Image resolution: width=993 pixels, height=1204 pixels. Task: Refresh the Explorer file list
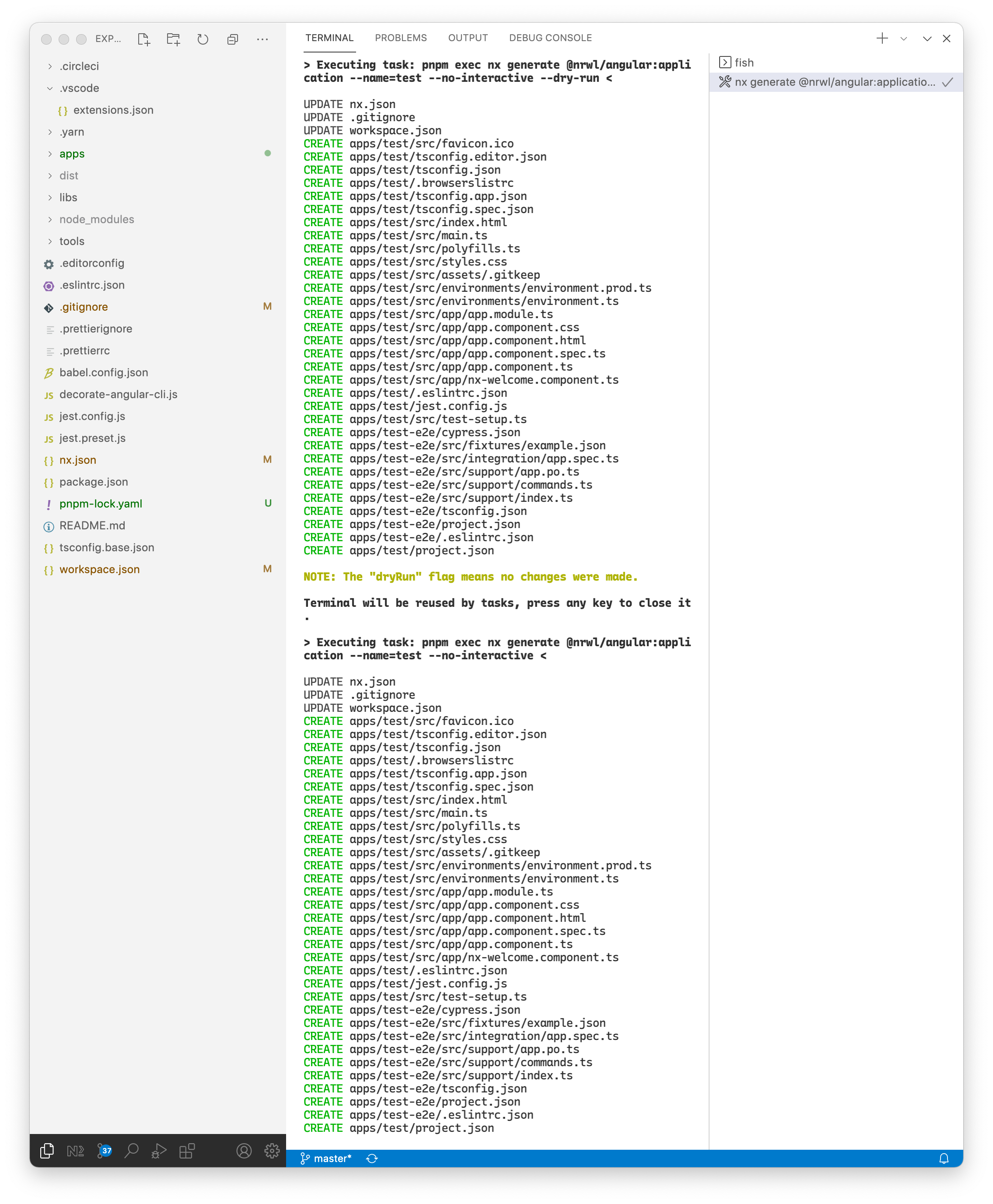(x=203, y=39)
